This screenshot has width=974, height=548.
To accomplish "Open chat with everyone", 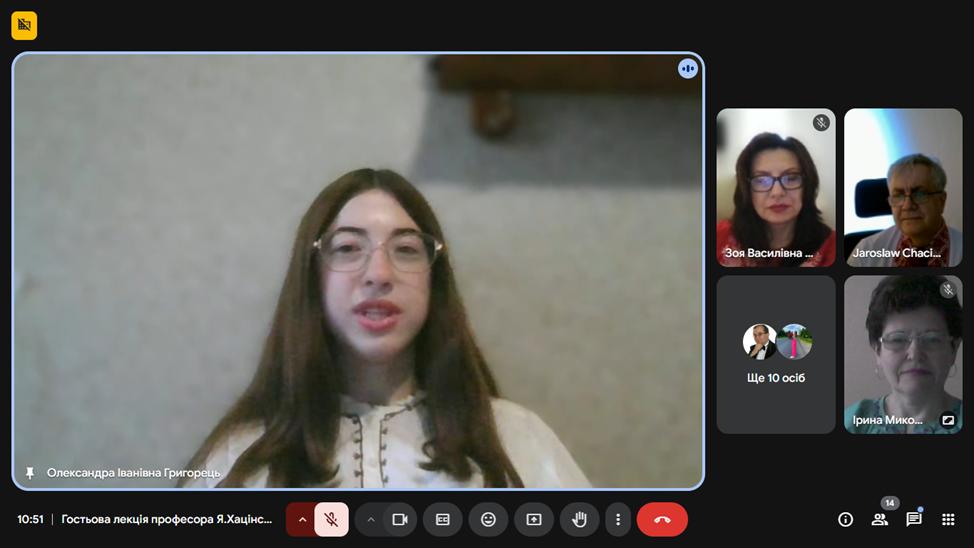I will click(x=914, y=519).
